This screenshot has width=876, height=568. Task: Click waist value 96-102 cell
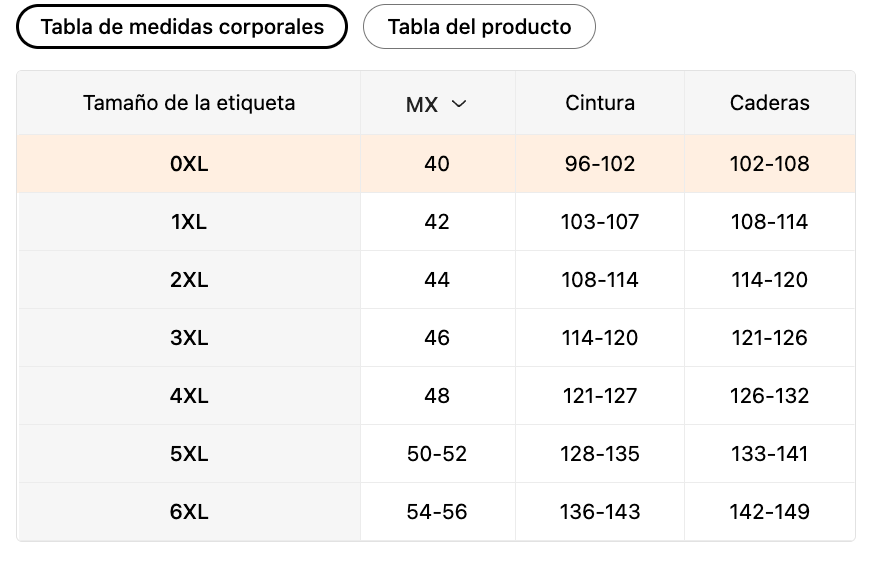pyautogui.click(x=600, y=164)
